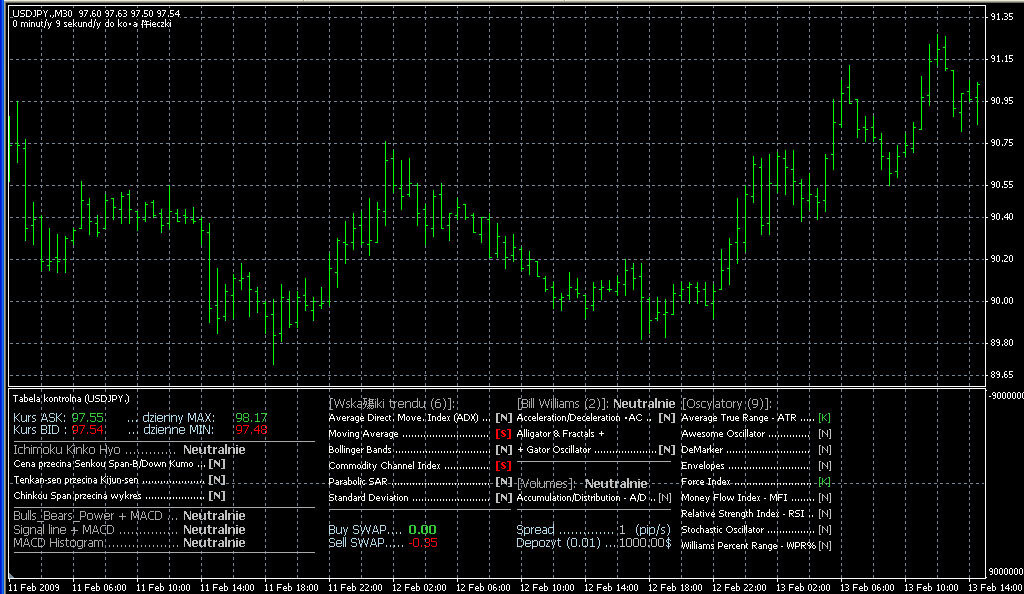Click the red [S] marker beside Commodity Channel Index
Image resolution: width=1024 pixels, height=594 pixels.
(503, 466)
